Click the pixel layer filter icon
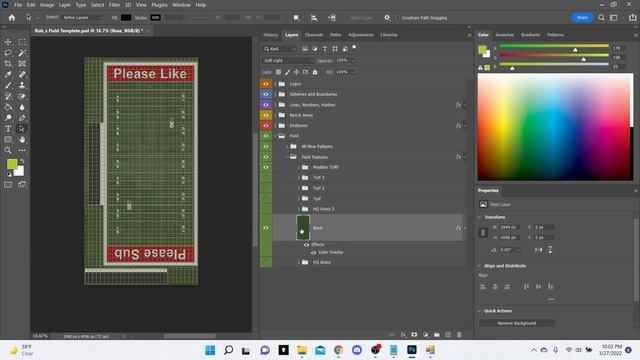The height and width of the screenshot is (360, 640). (305, 49)
